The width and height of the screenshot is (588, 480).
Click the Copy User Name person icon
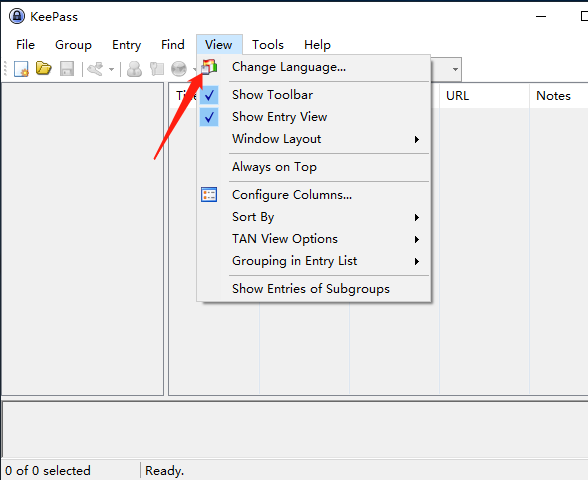(134, 69)
